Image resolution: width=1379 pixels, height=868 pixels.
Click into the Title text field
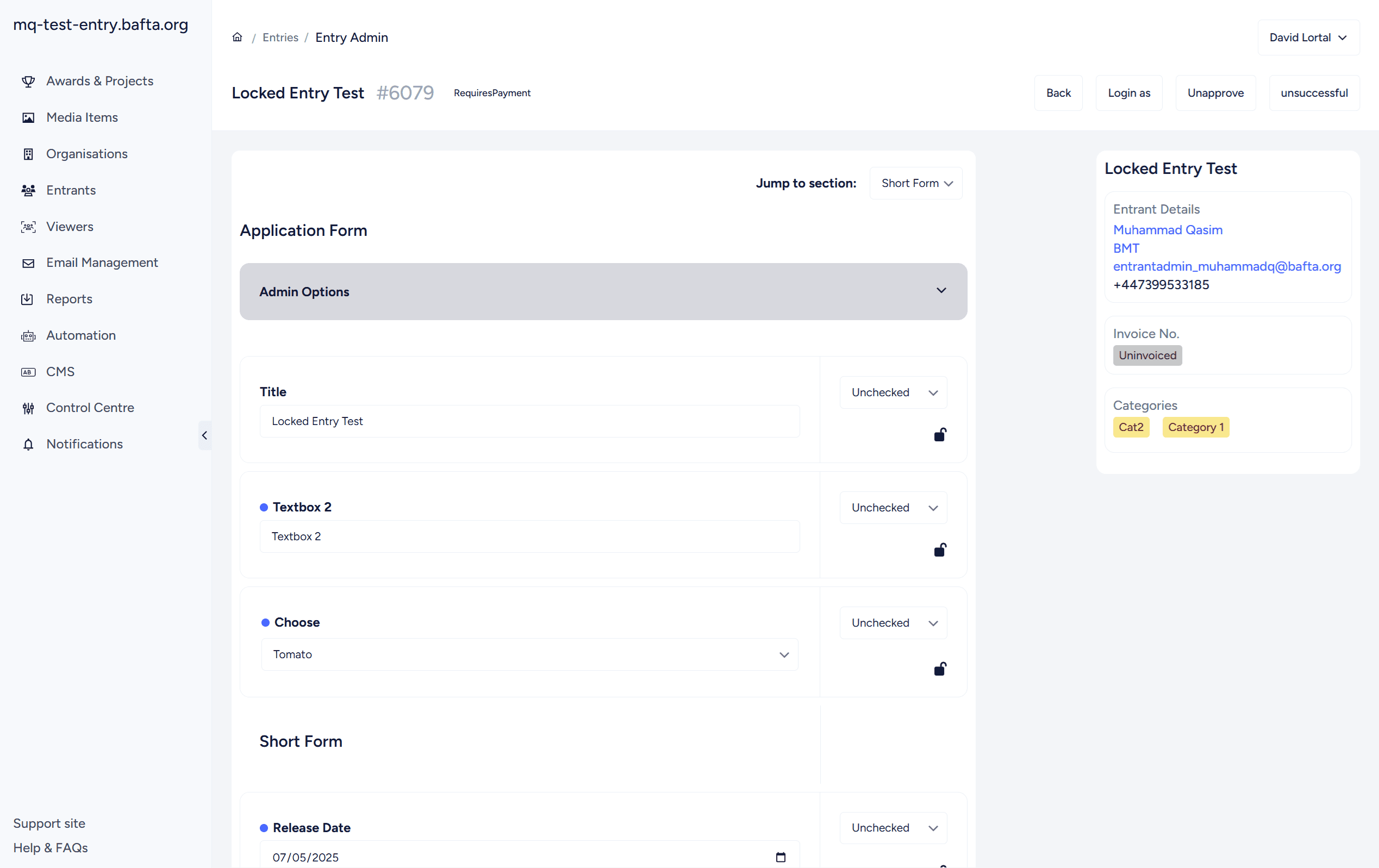tap(529, 421)
